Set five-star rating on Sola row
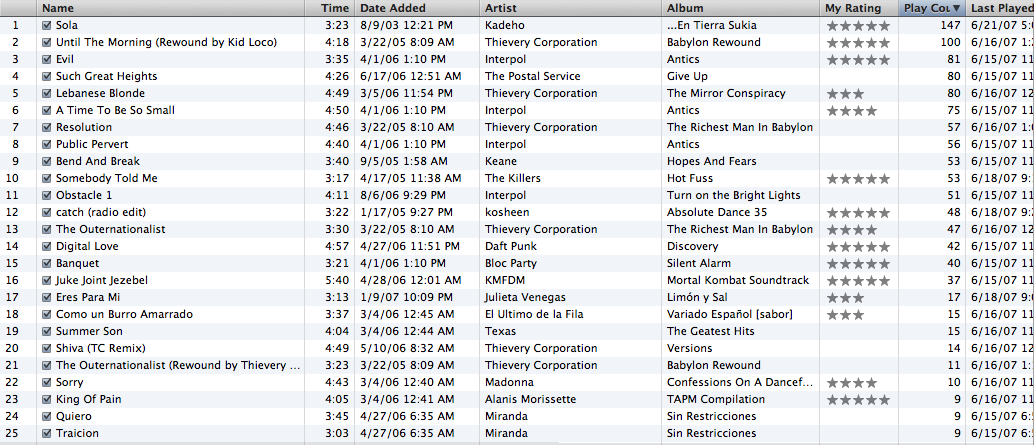 click(x=858, y=26)
